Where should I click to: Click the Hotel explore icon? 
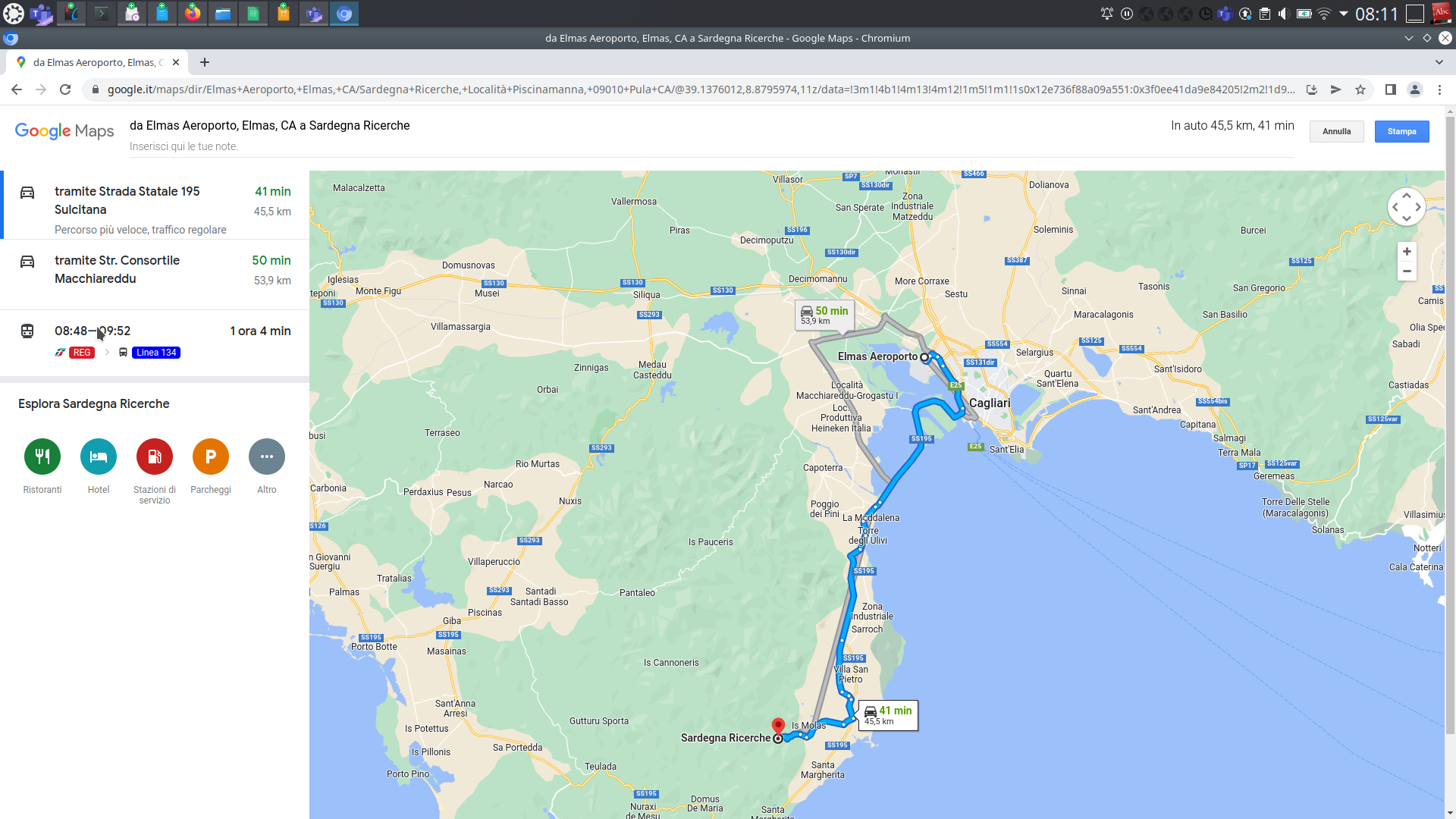[99, 457]
